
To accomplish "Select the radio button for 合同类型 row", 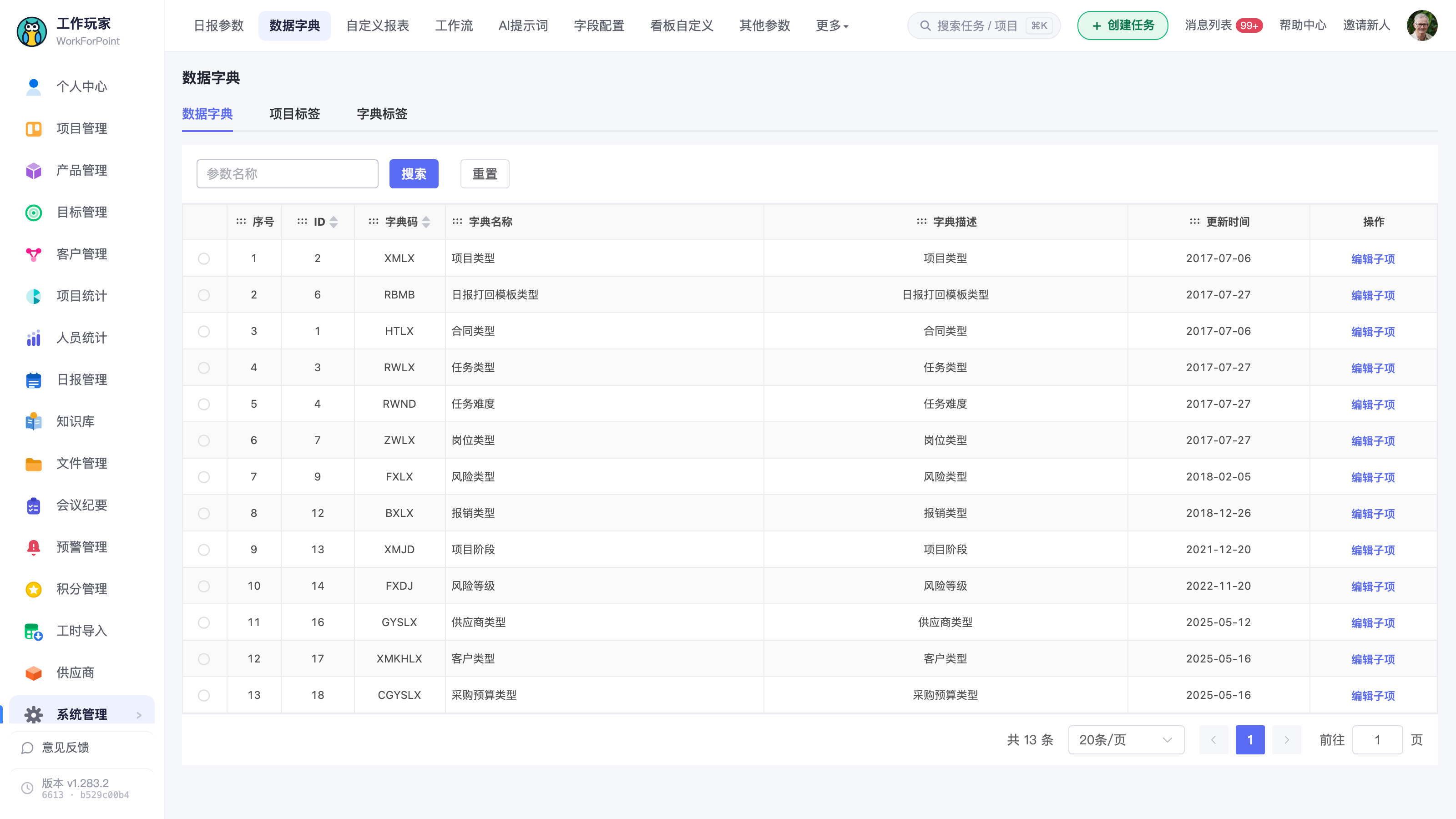I will pyautogui.click(x=204, y=331).
